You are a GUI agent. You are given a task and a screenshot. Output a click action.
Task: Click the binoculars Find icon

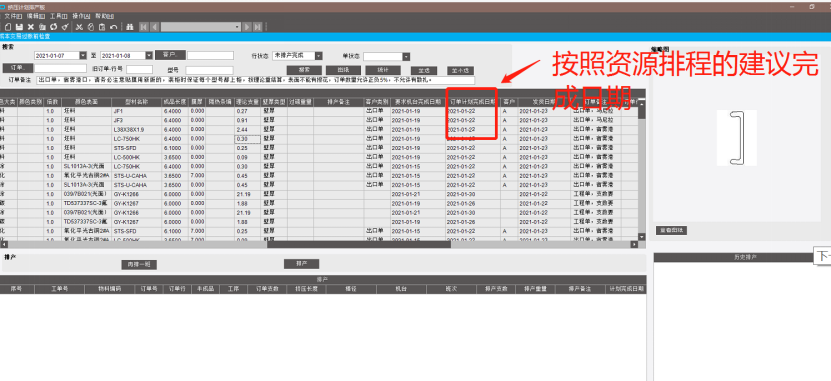pyautogui.click(x=129, y=27)
